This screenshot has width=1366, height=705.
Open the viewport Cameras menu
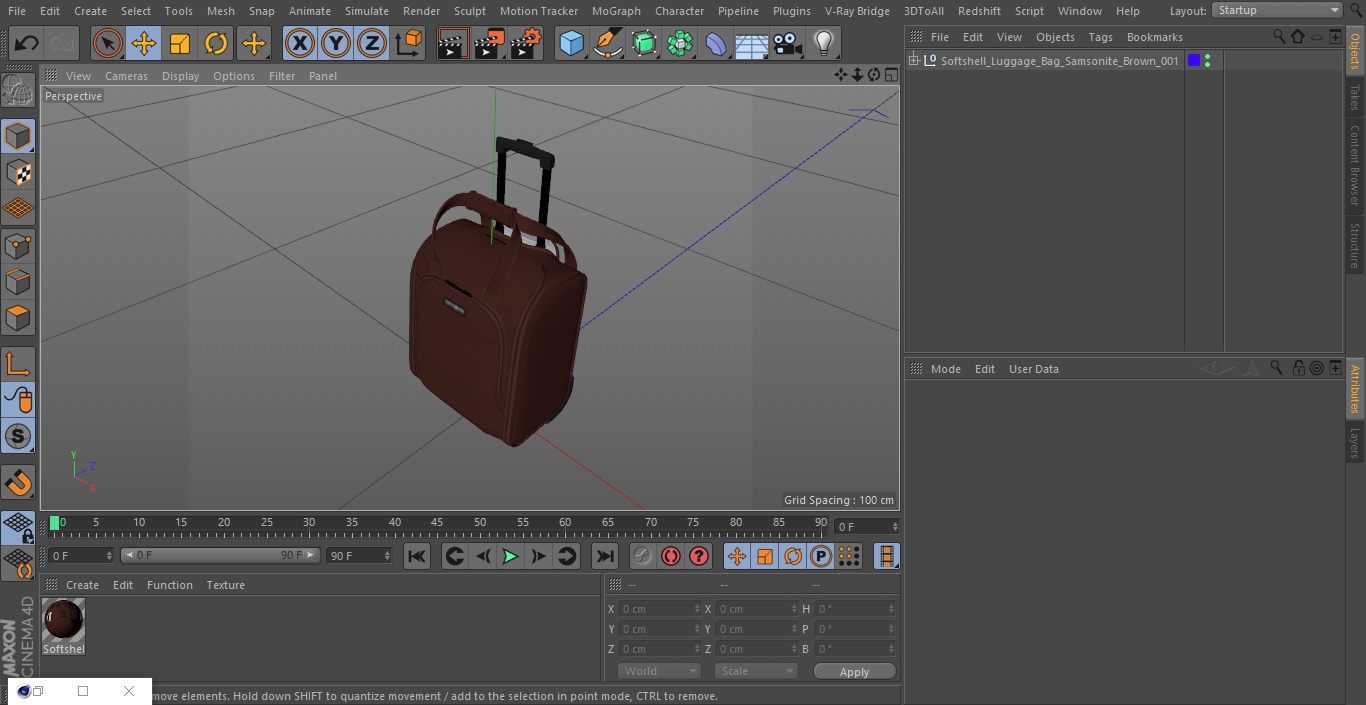[126, 76]
